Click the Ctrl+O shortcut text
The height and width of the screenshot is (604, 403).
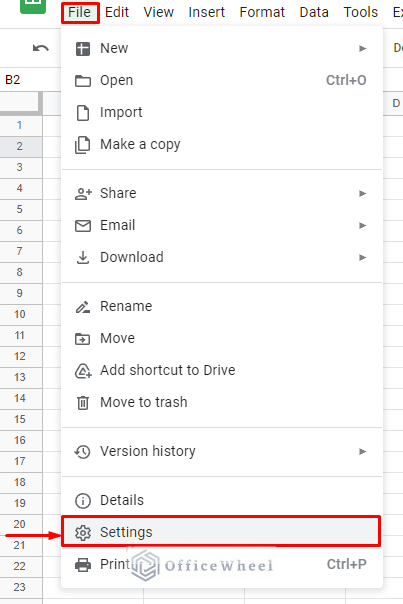(346, 80)
